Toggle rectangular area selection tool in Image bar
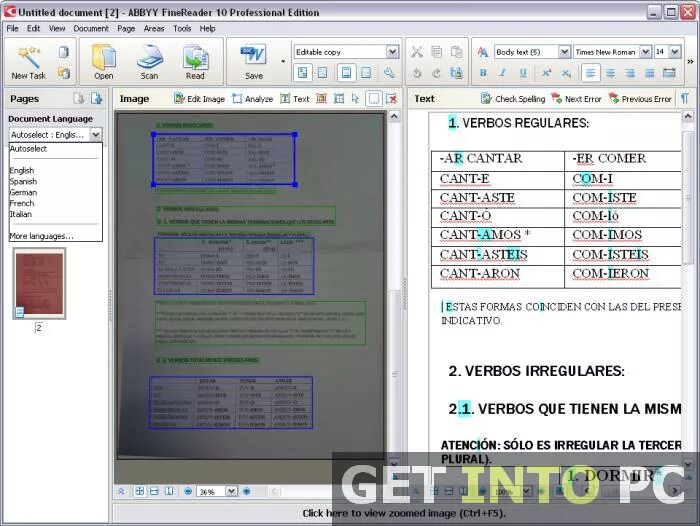Screen dimensions: 700x526 pyautogui.click(x=374, y=99)
